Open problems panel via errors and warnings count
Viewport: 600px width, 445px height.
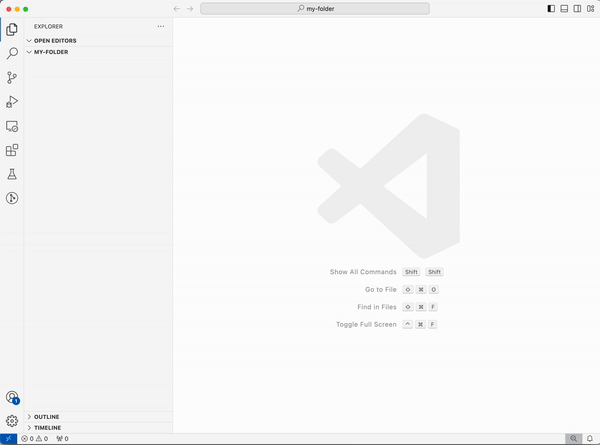tap(34, 438)
